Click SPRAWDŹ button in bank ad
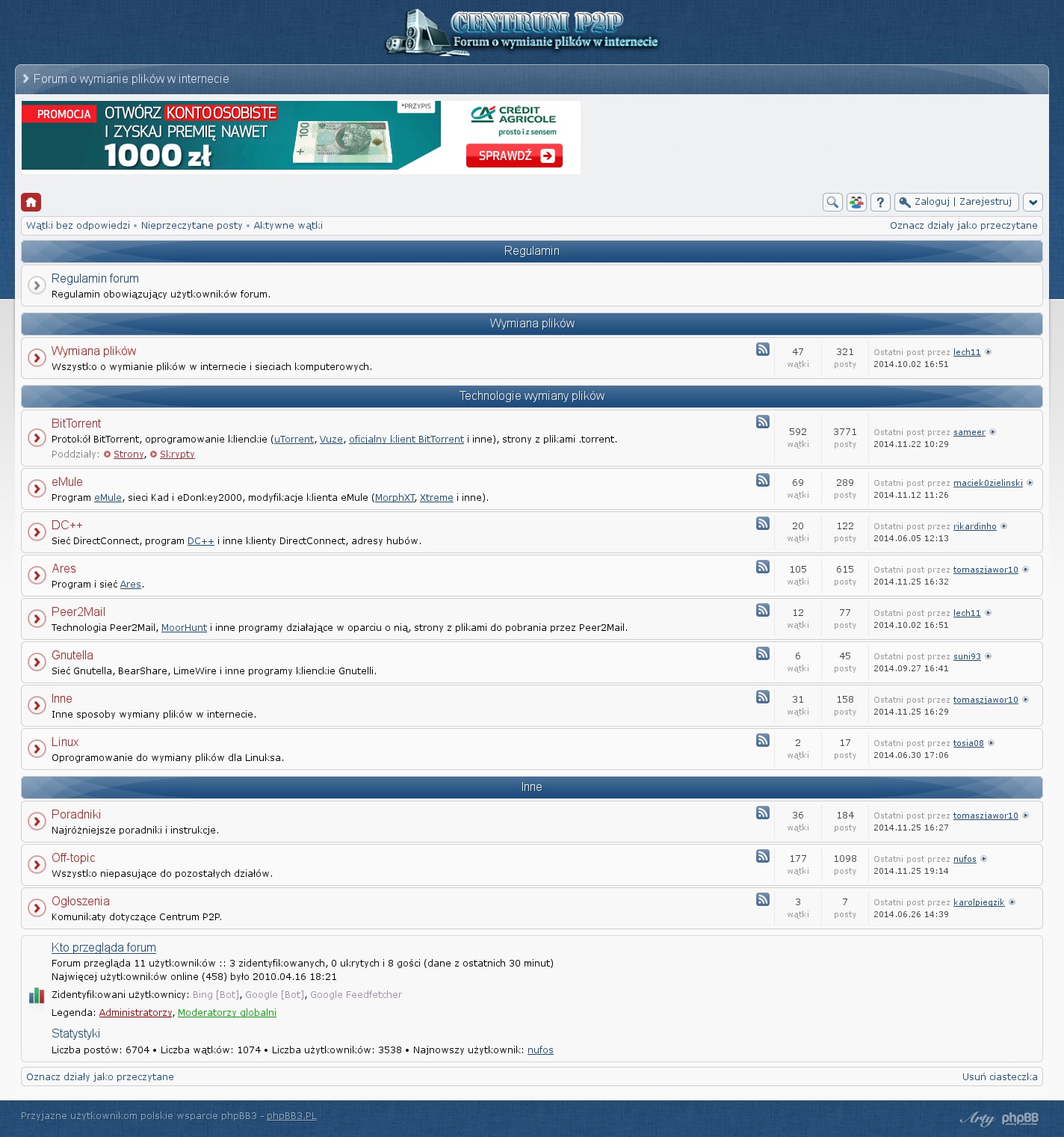The width and height of the screenshot is (1064, 1137). coord(514,155)
